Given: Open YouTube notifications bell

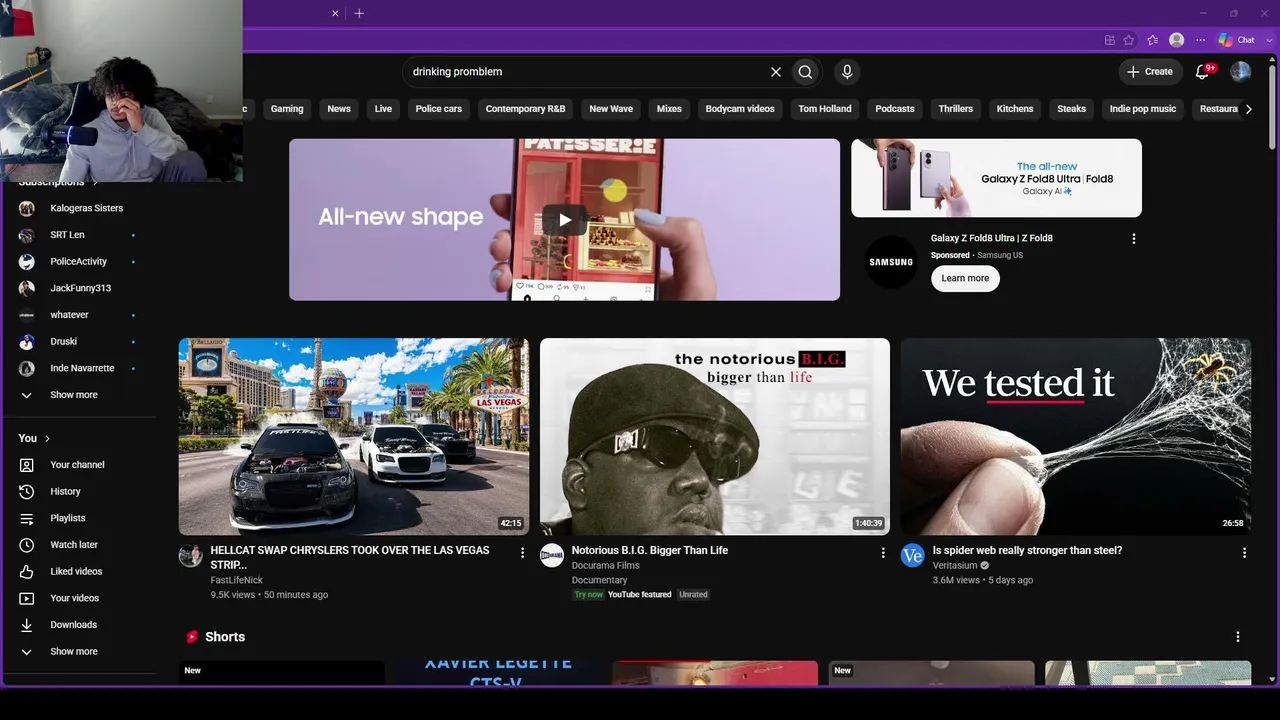Looking at the screenshot, I should (1203, 72).
